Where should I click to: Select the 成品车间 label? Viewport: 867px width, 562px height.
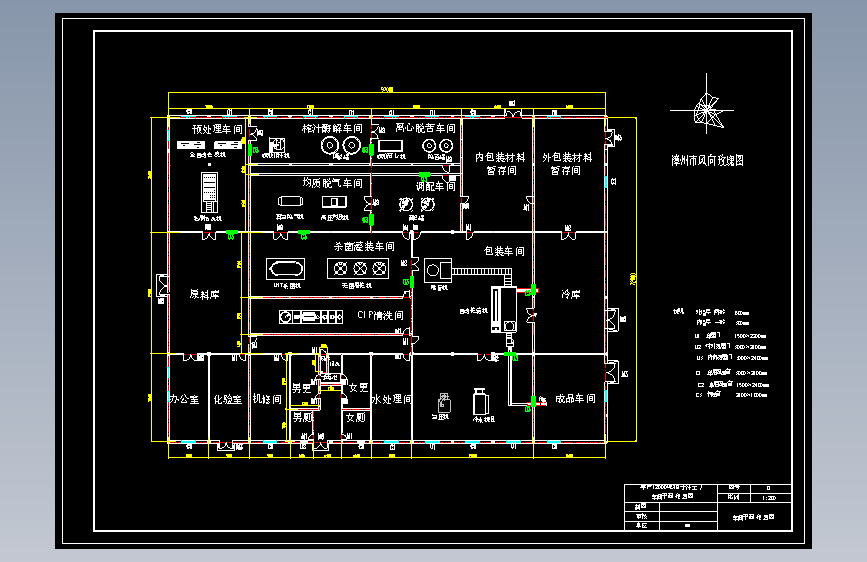(x=575, y=398)
